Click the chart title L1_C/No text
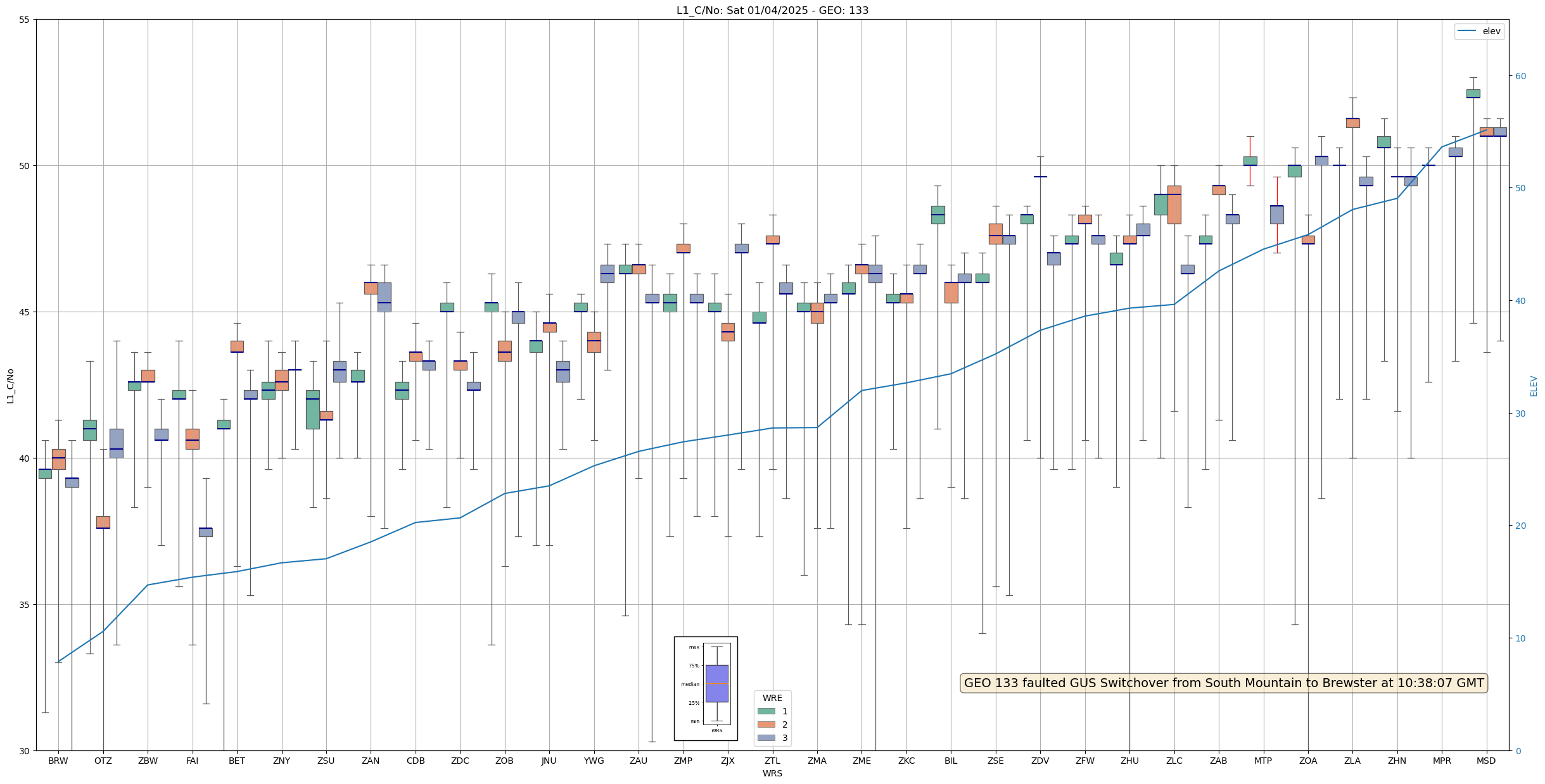Screen dimensions: 1545x784 click(772, 10)
